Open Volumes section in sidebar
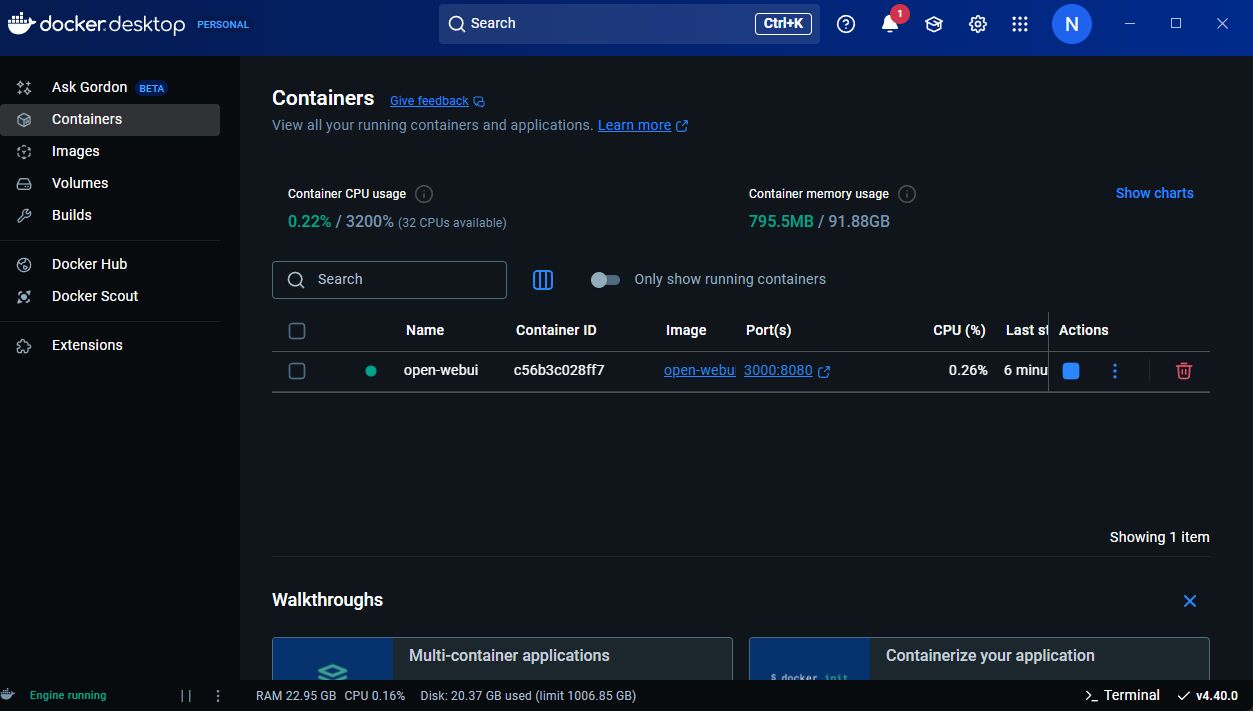Image resolution: width=1253 pixels, height=711 pixels. point(80,183)
